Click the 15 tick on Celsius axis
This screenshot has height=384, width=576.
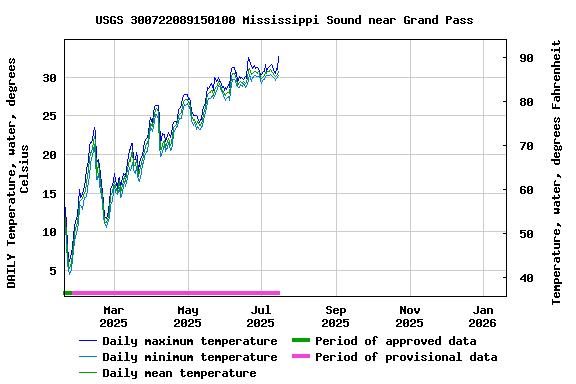(x=49, y=194)
